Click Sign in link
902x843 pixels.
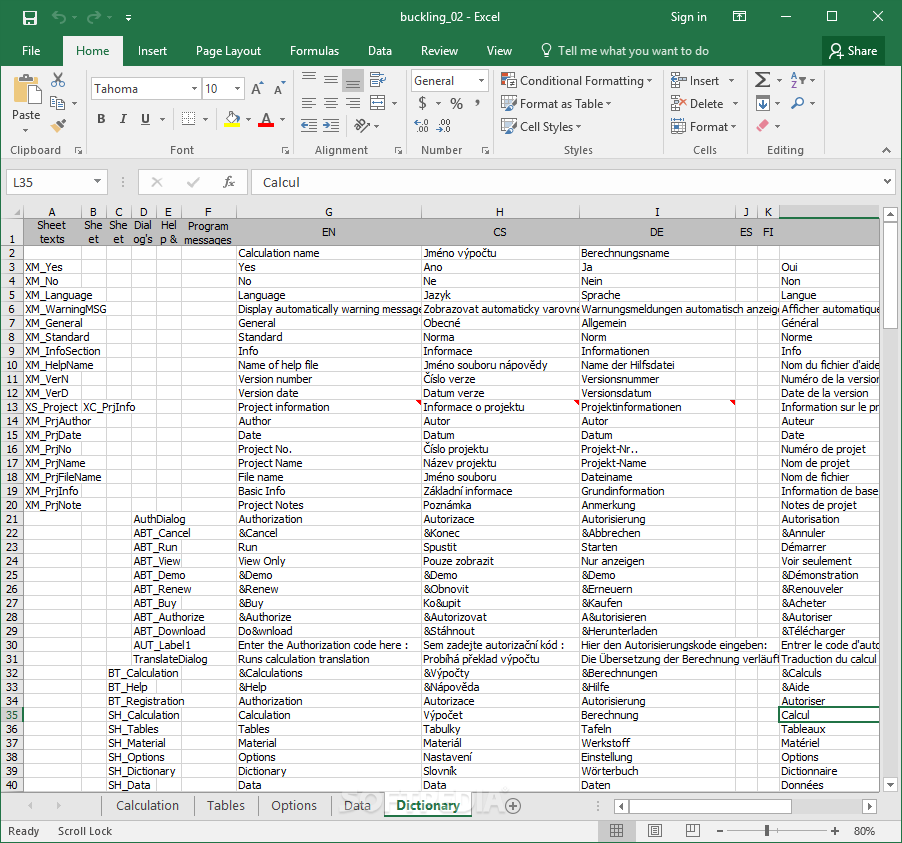point(689,17)
